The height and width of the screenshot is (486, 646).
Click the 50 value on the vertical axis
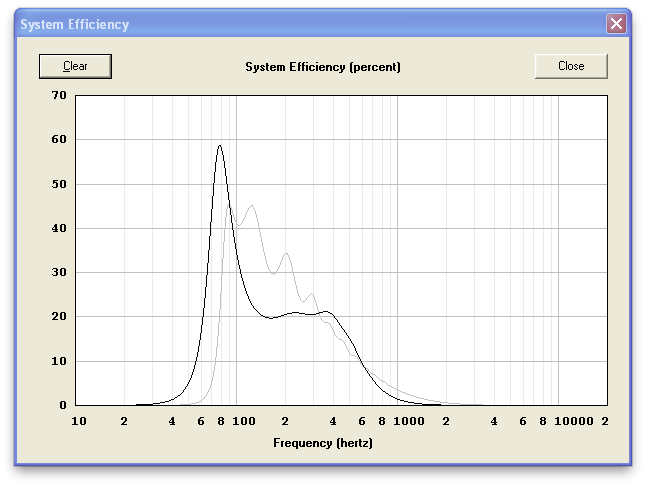[59, 184]
